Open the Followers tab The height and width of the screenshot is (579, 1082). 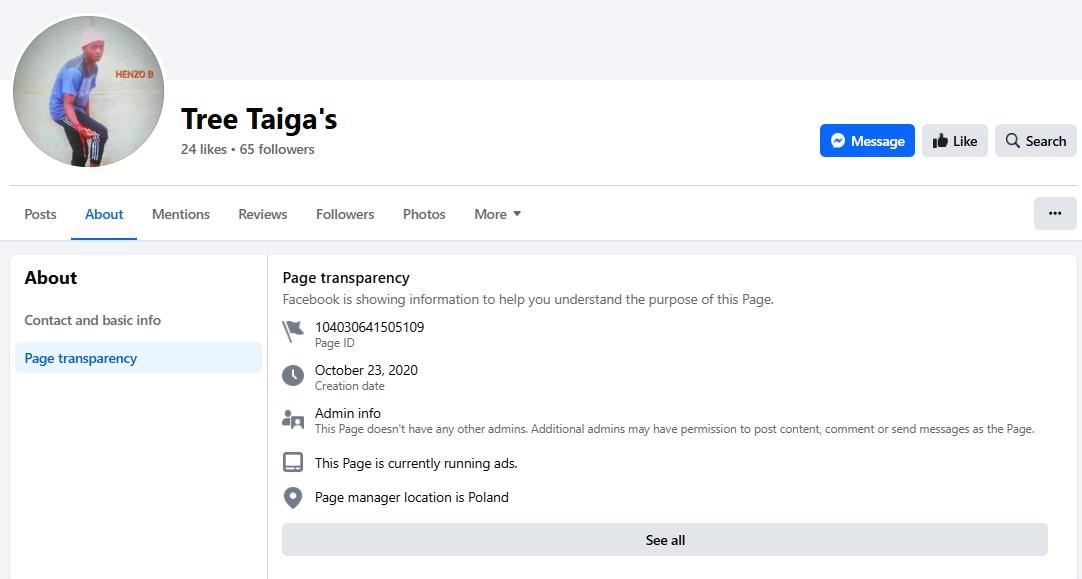(345, 214)
